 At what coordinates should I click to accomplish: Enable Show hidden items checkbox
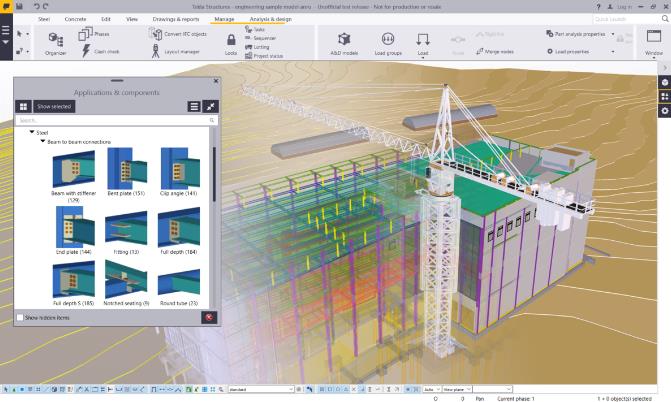(21, 318)
